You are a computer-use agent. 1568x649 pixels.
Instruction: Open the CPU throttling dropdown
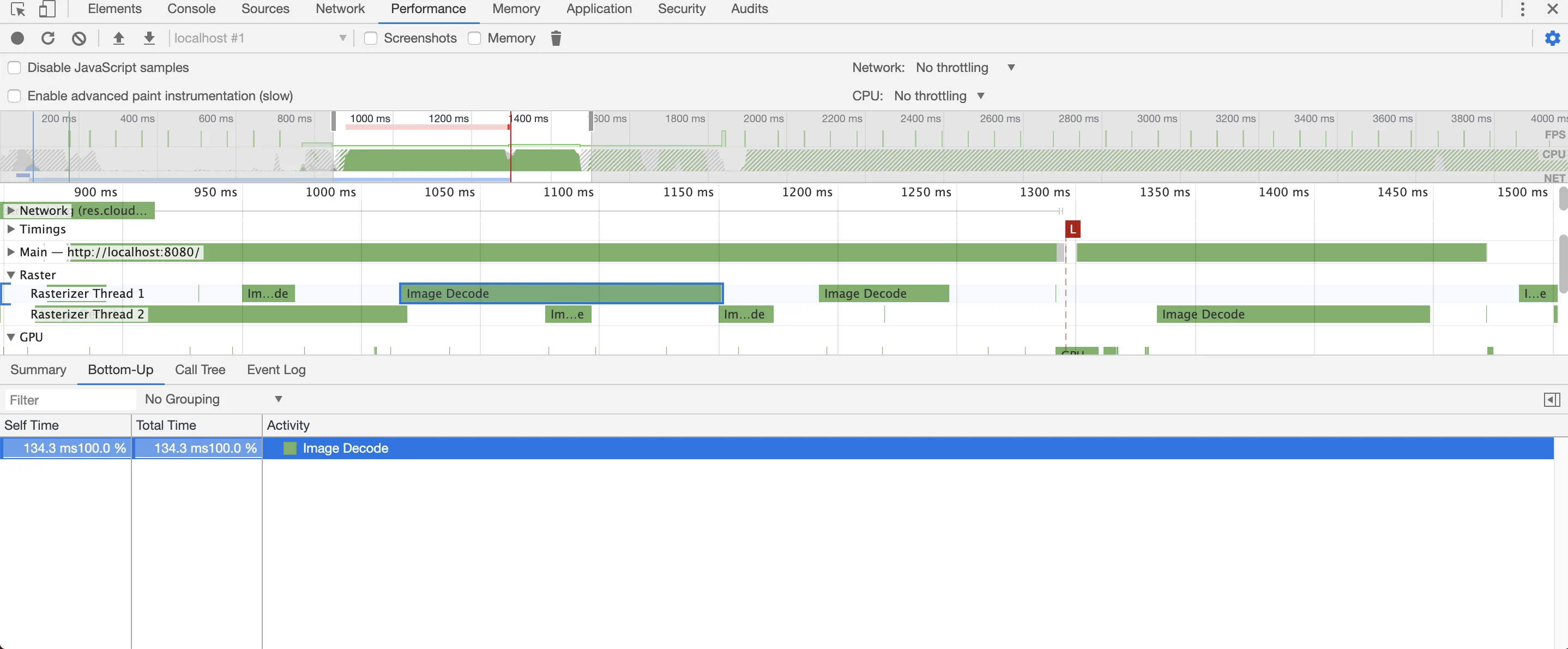tap(980, 95)
